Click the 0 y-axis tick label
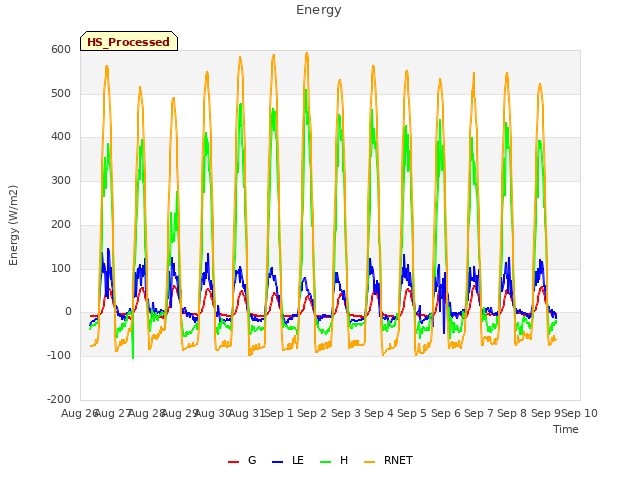The image size is (640, 480). [68, 312]
